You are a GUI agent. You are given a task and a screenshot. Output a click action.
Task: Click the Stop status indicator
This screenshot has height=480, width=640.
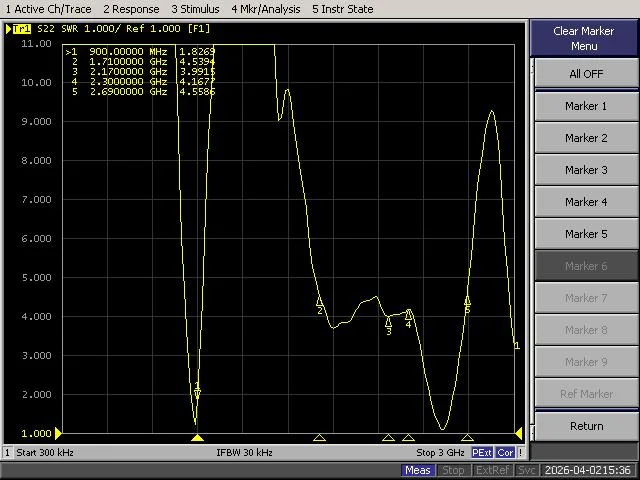tap(453, 471)
